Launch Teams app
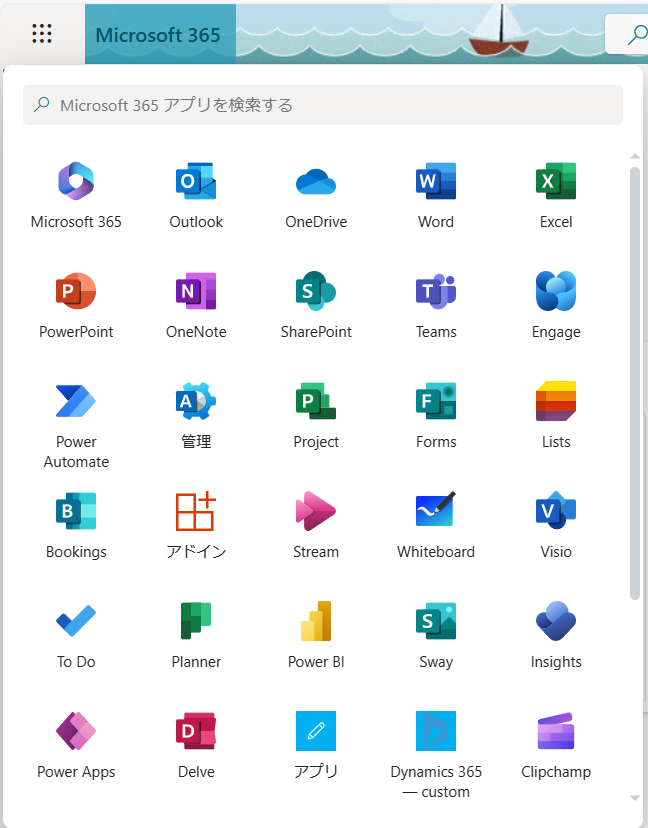This screenshot has width=648, height=828. point(436,291)
